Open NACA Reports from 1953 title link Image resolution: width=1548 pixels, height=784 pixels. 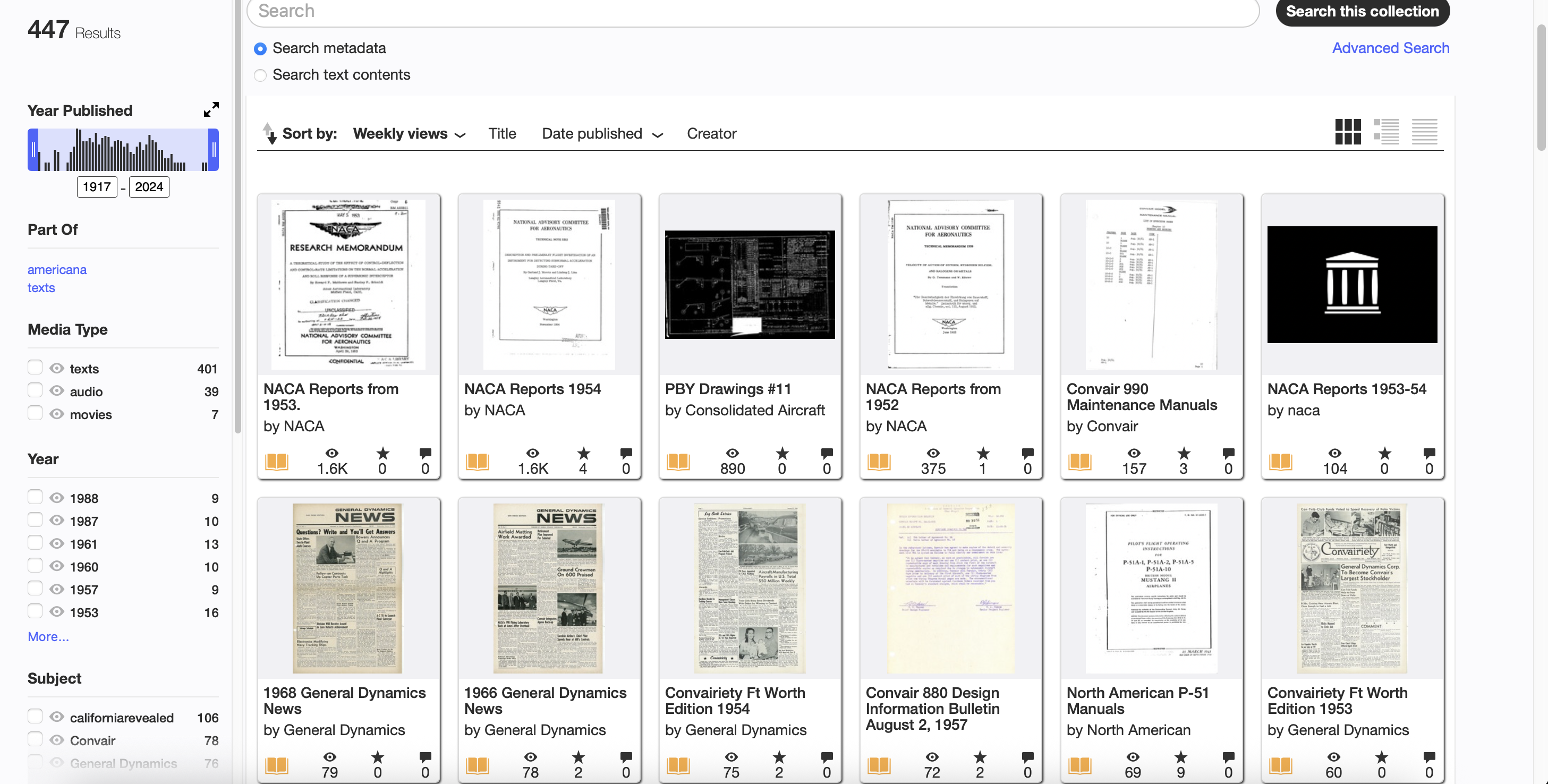point(330,396)
